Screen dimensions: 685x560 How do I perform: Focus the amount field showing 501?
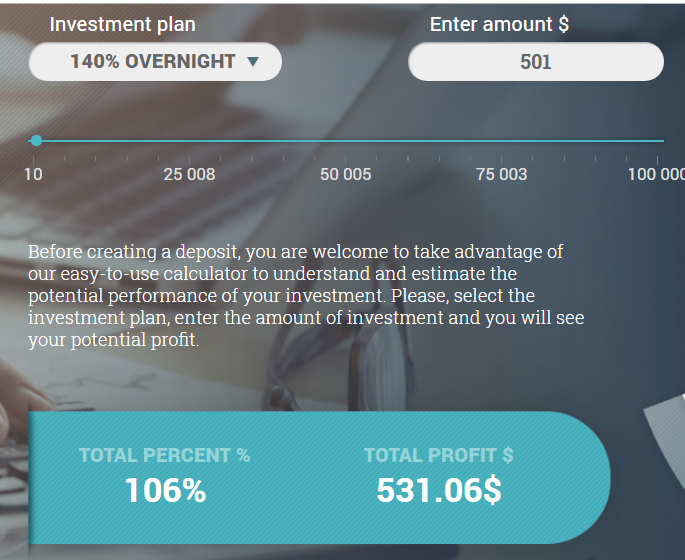(x=536, y=62)
